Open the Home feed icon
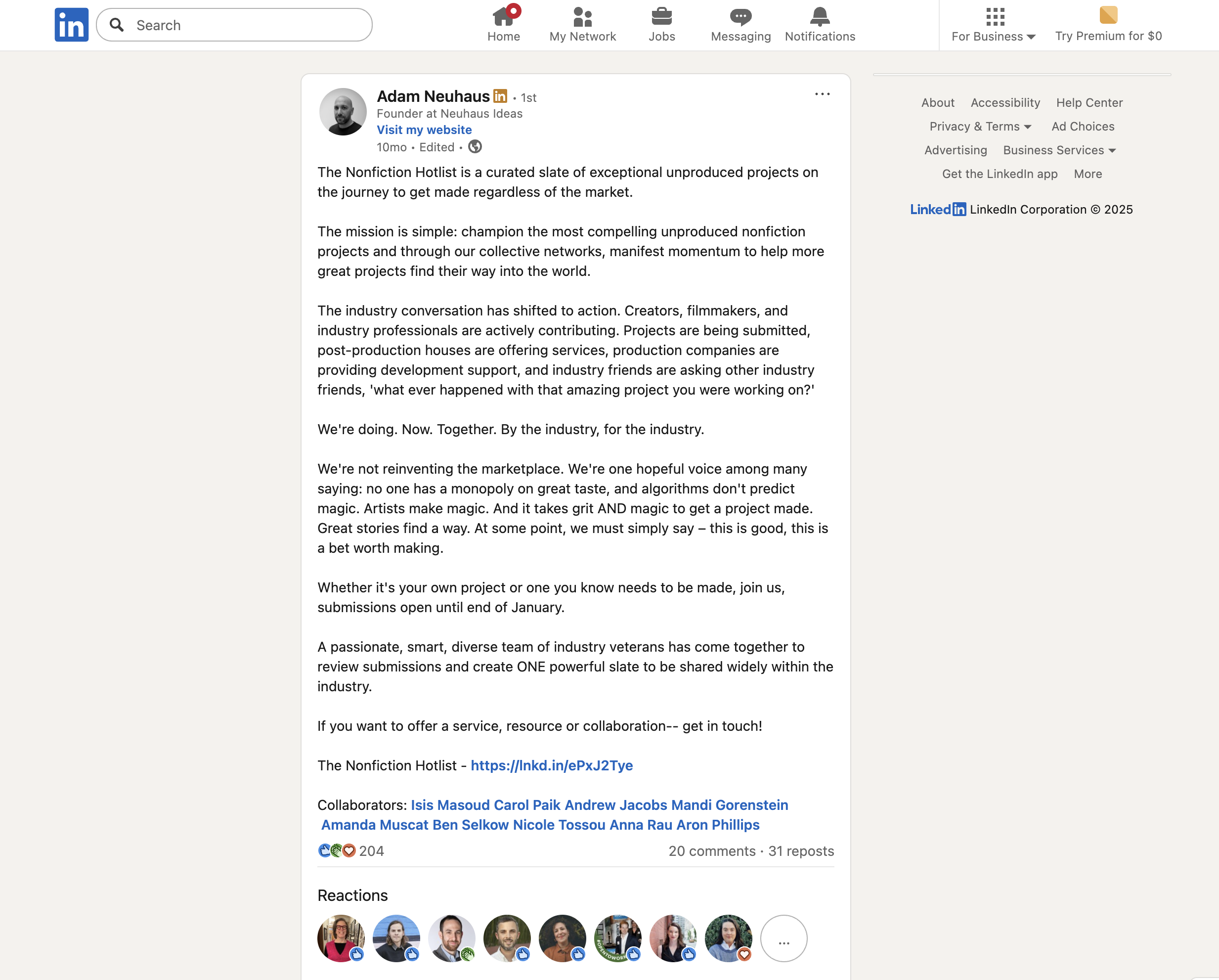This screenshot has width=1219, height=980. (503, 17)
